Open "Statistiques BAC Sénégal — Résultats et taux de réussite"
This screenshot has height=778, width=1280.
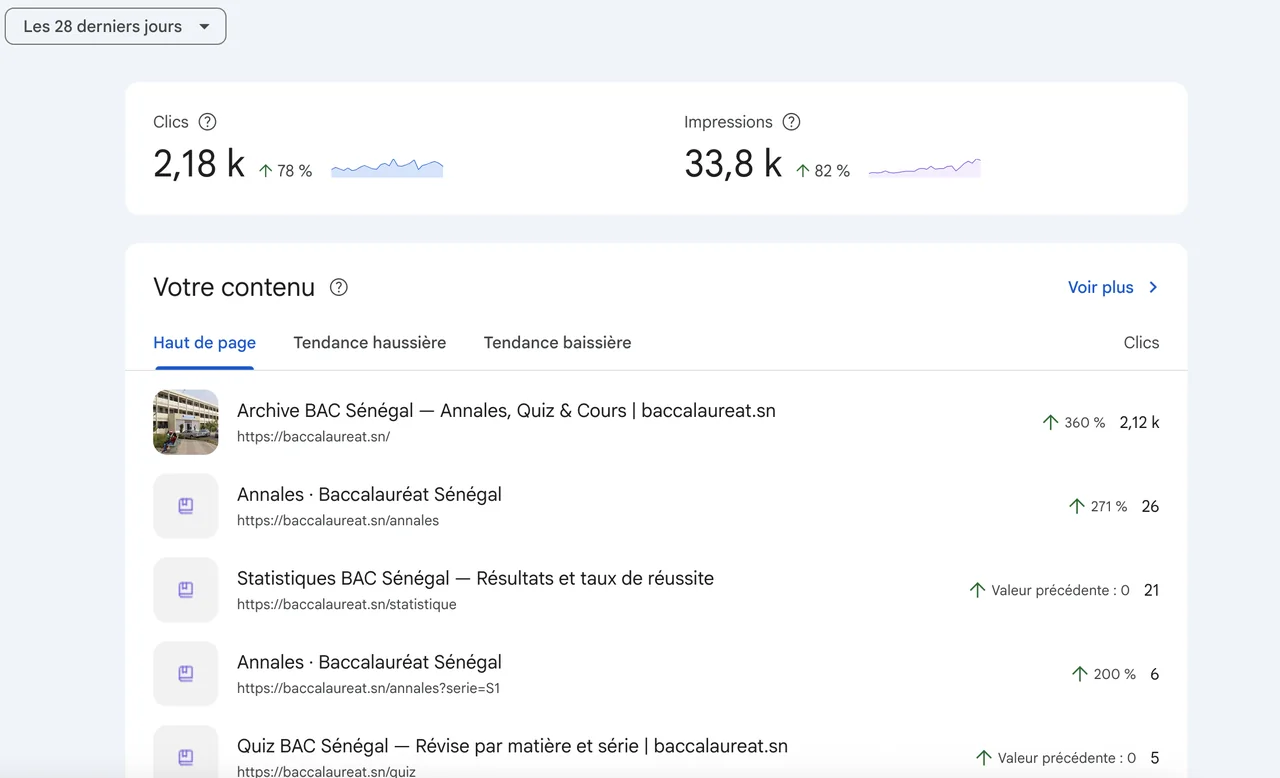[475, 579]
